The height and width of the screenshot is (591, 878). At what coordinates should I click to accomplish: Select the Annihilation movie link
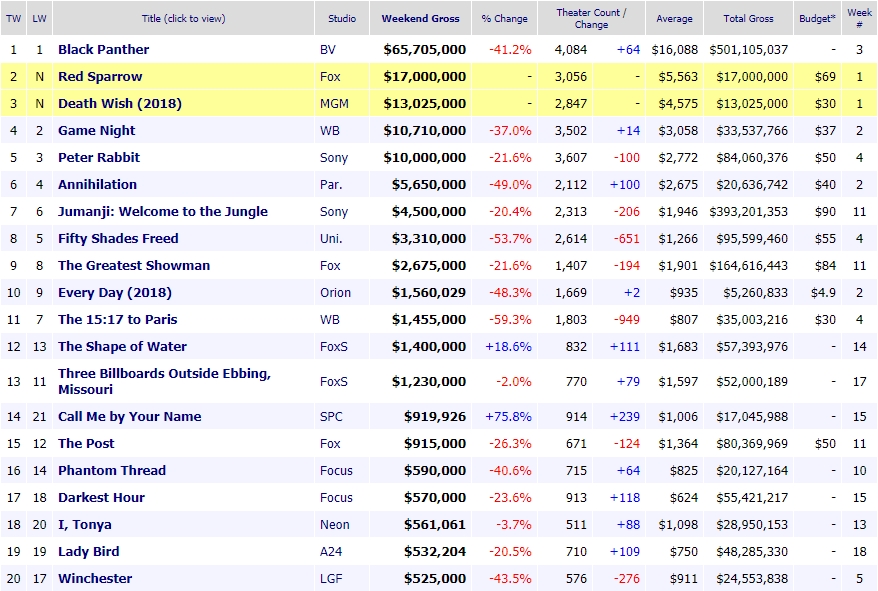tap(97, 184)
